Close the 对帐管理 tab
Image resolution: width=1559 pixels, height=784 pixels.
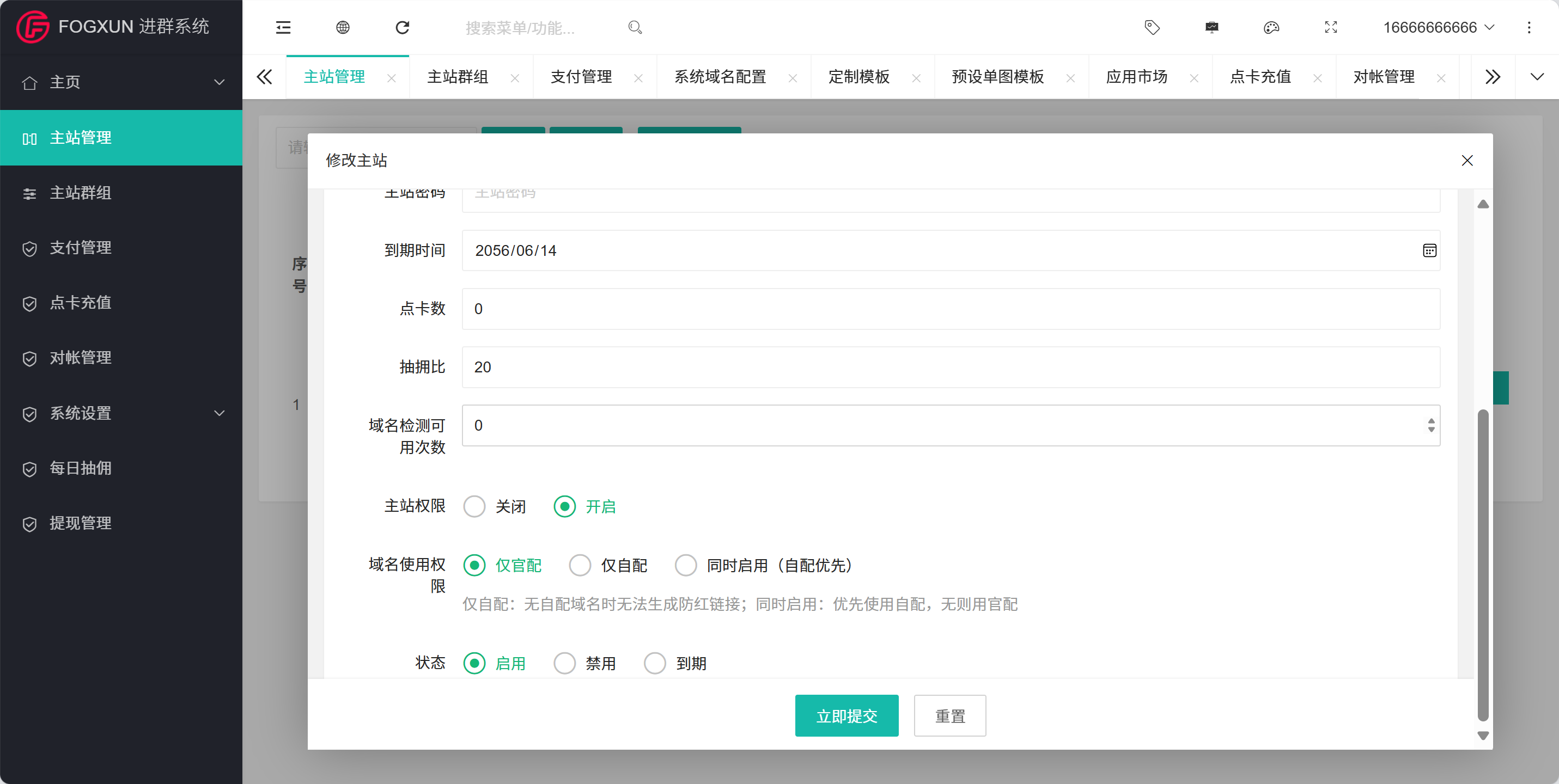point(1441,78)
